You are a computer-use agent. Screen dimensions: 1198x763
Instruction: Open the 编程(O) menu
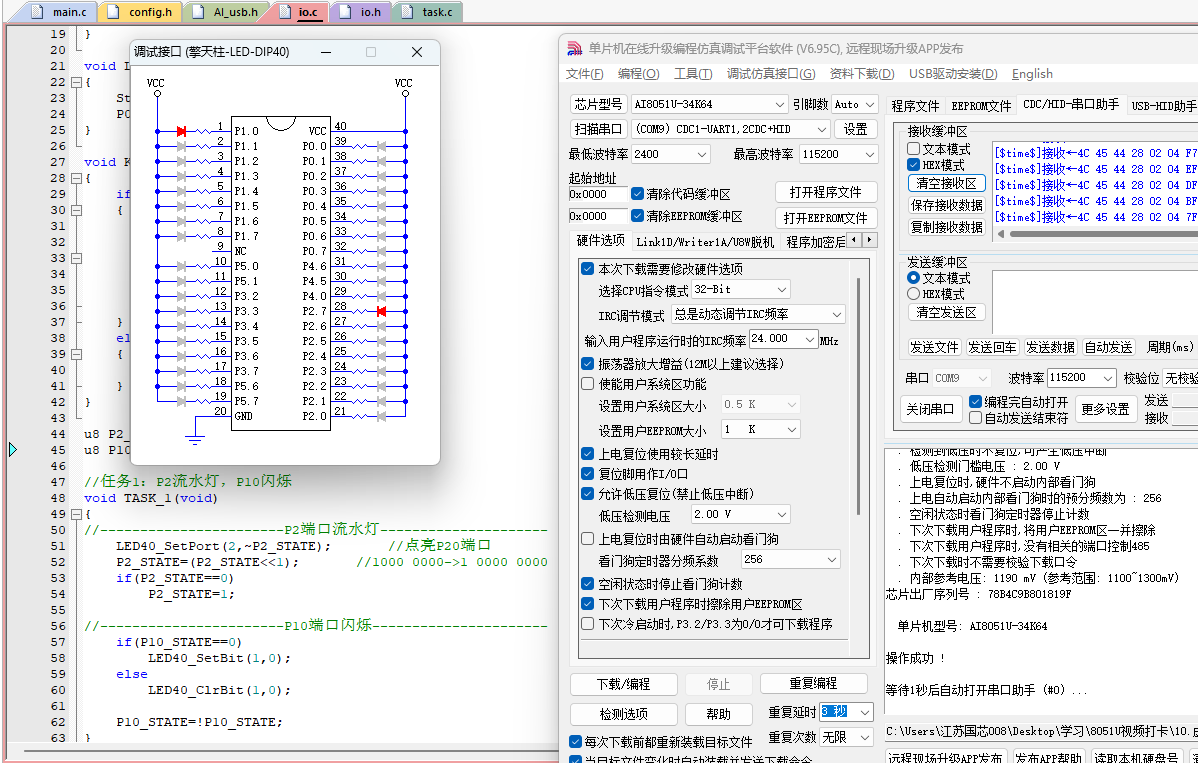coord(639,74)
